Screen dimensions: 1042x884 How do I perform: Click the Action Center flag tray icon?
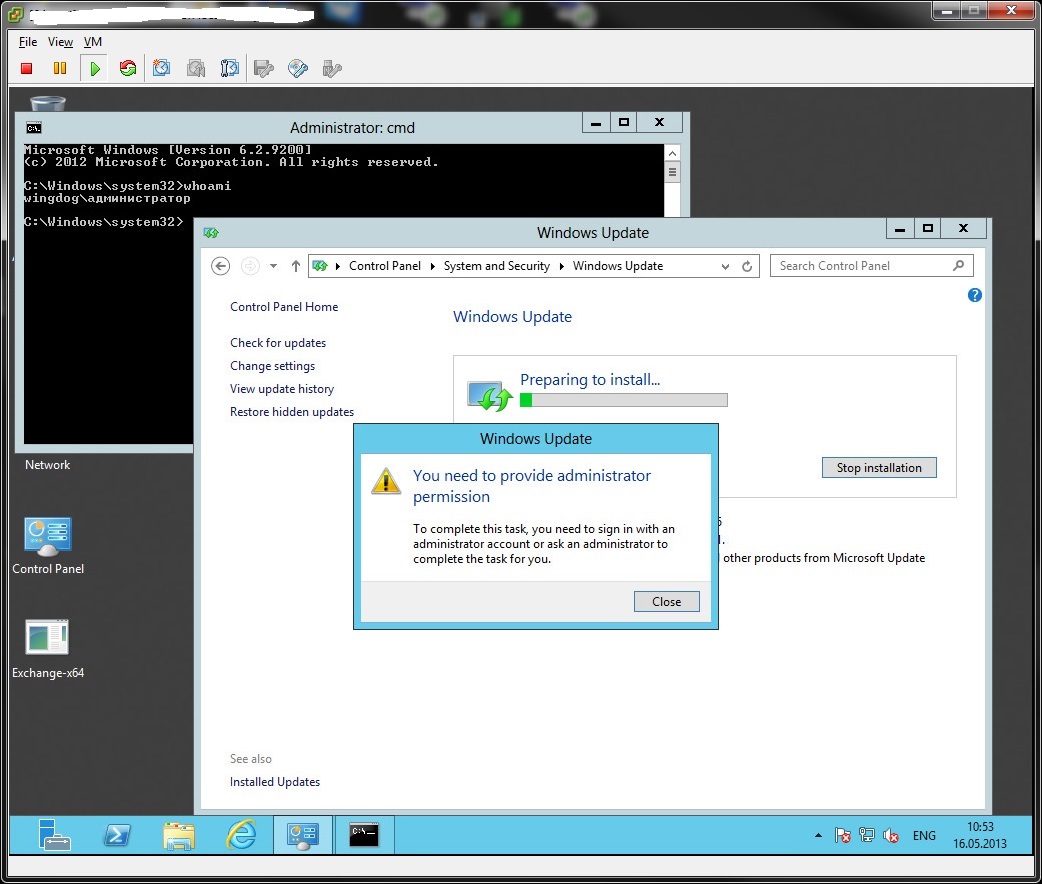[x=843, y=835]
